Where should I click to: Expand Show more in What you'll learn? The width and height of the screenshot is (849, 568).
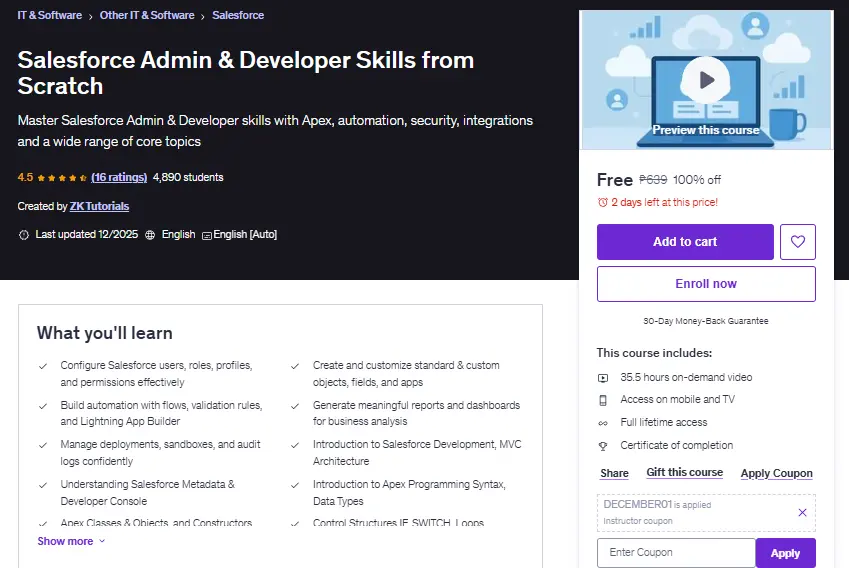pyautogui.click(x=71, y=541)
